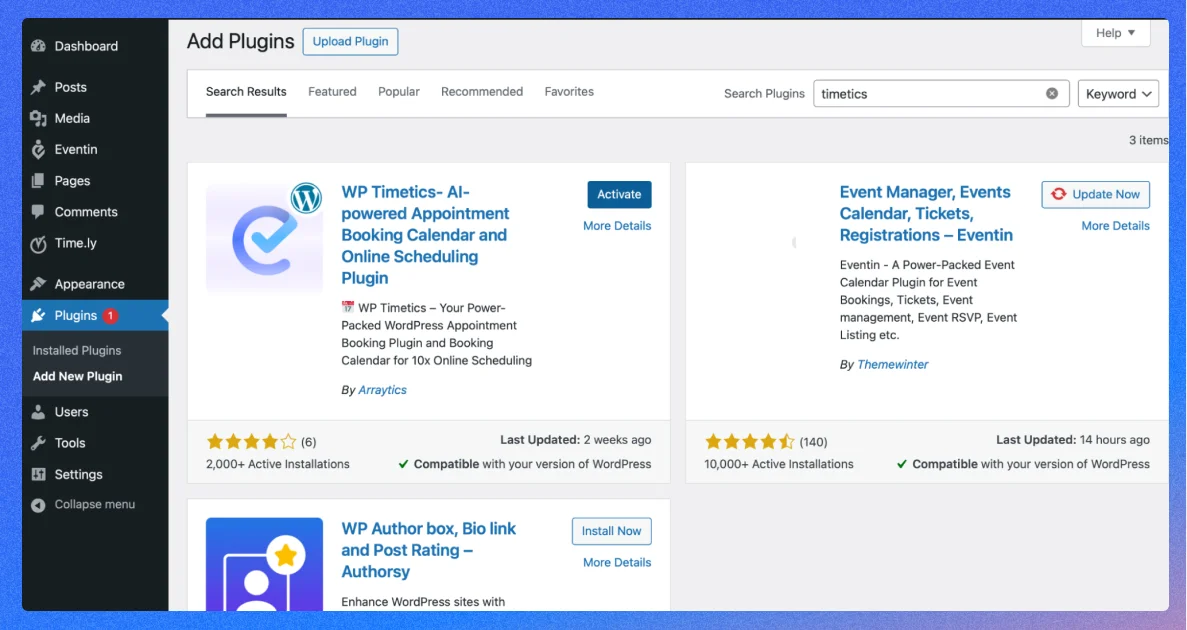
Task: Open More Details for WP Timetics
Action: point(617,226)
